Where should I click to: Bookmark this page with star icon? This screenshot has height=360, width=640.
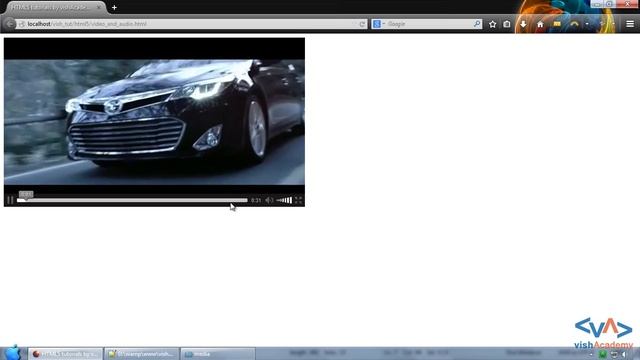click(x=493, y=24)
